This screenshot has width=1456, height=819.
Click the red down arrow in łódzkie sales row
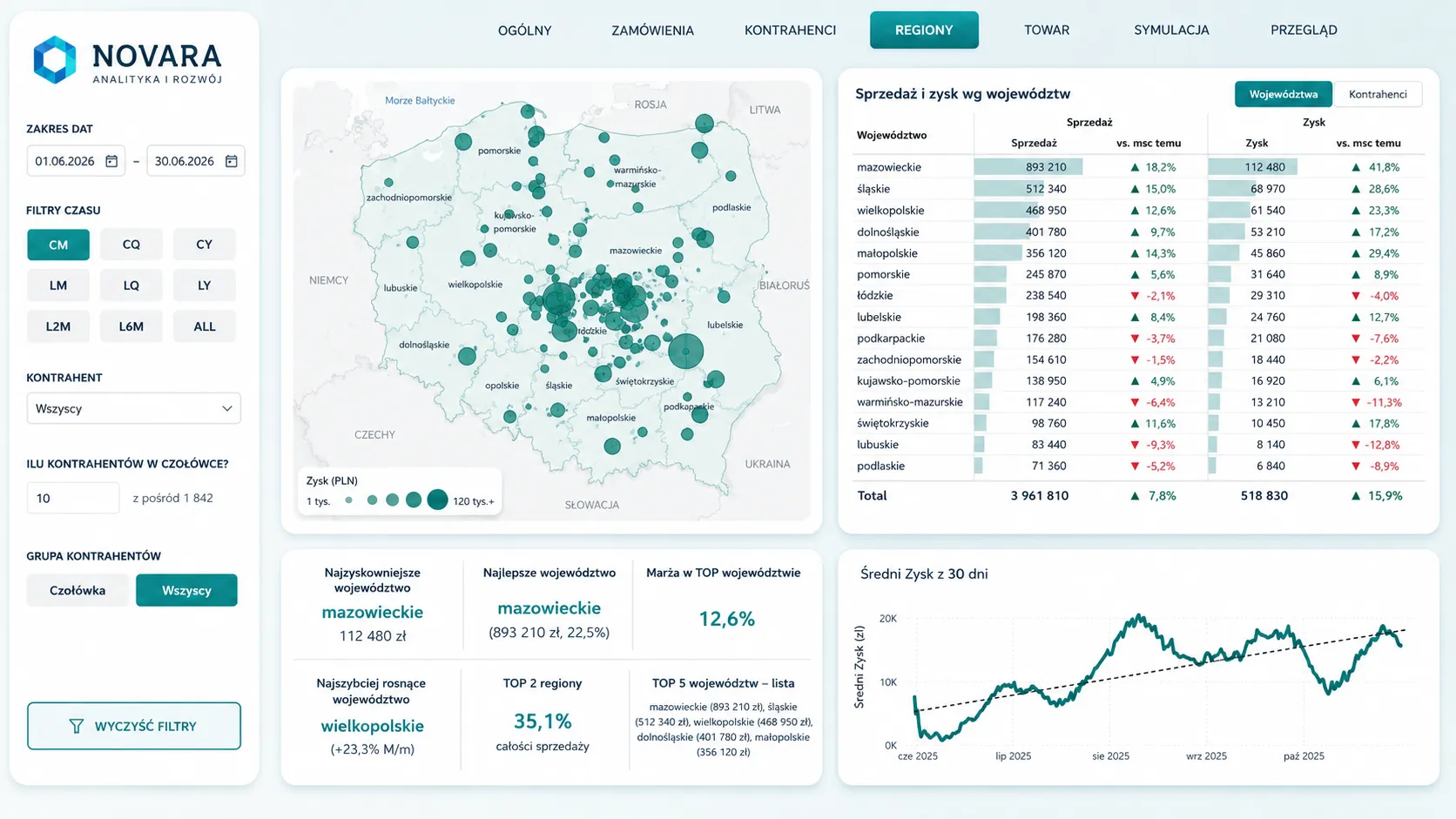1135,296
